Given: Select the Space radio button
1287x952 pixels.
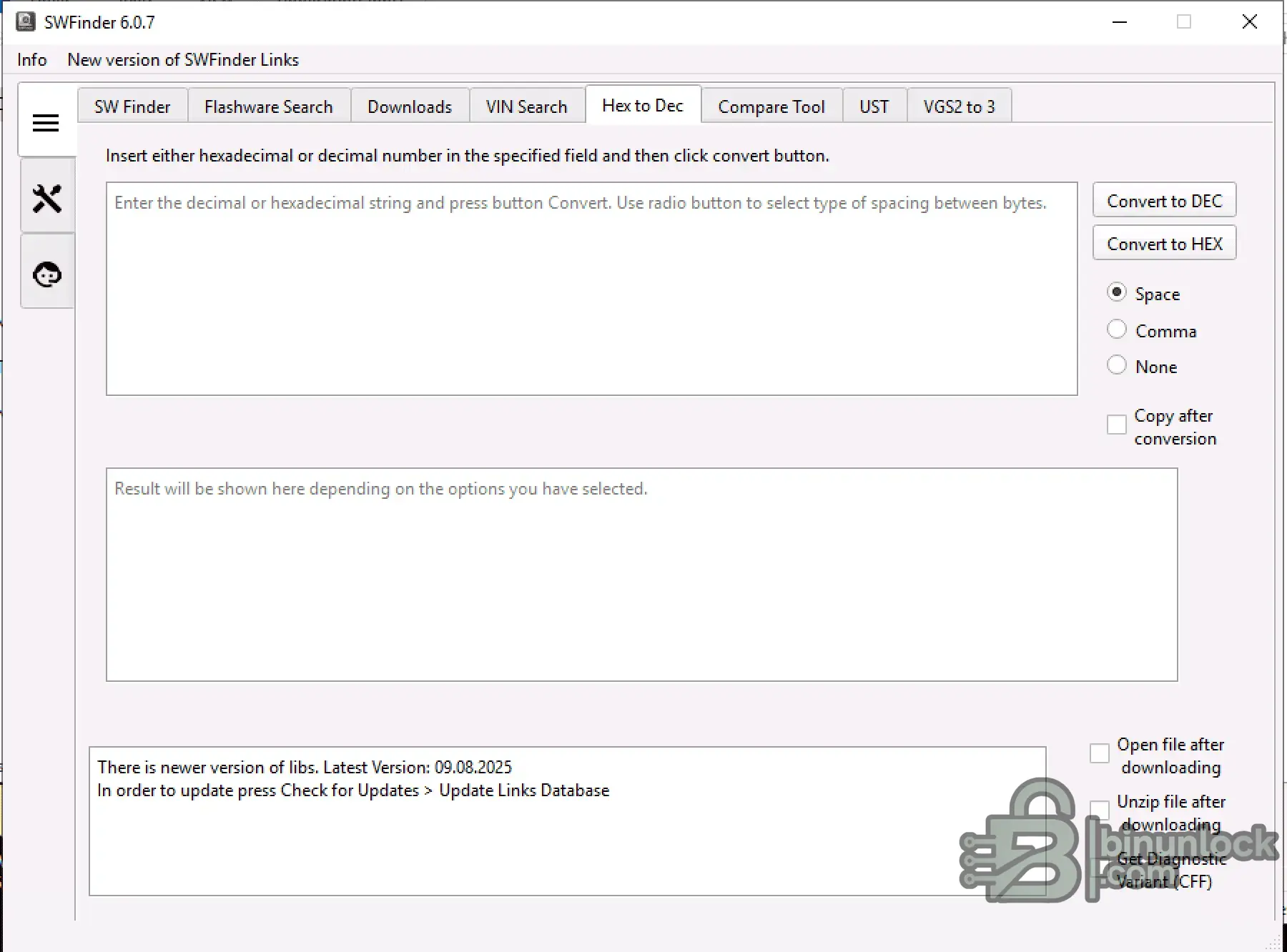Looking at the screenshot, I should point(1117,292).
